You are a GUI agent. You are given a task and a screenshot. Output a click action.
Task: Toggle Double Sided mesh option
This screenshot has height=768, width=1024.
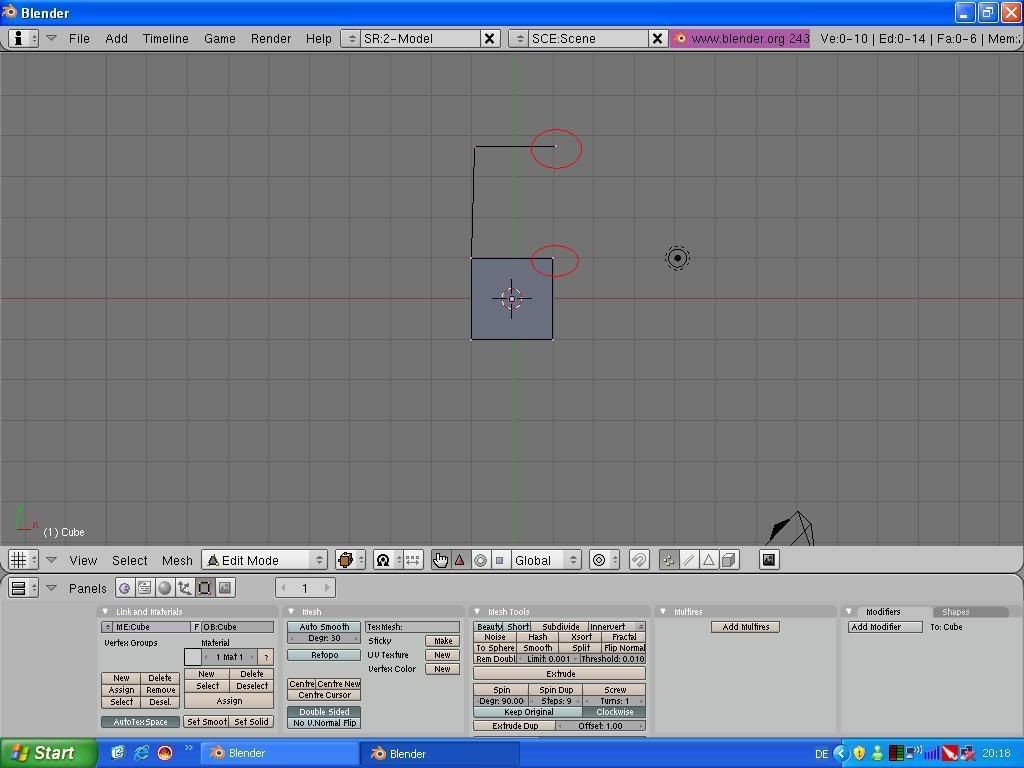pyautogui.click(x=324, y=712)
